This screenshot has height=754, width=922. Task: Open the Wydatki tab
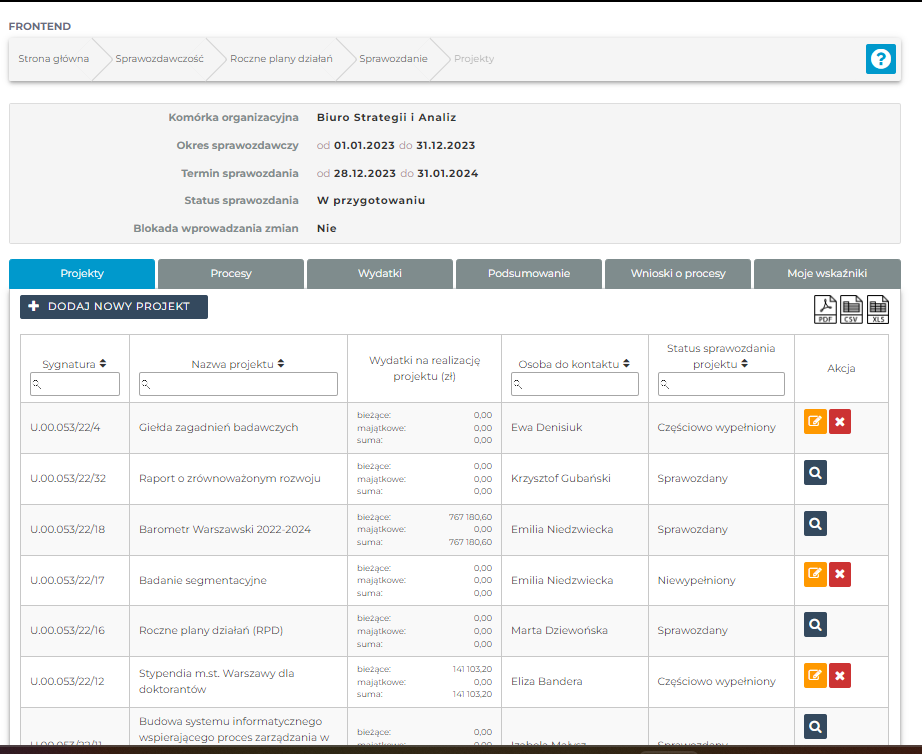click(x=380, y=273)
